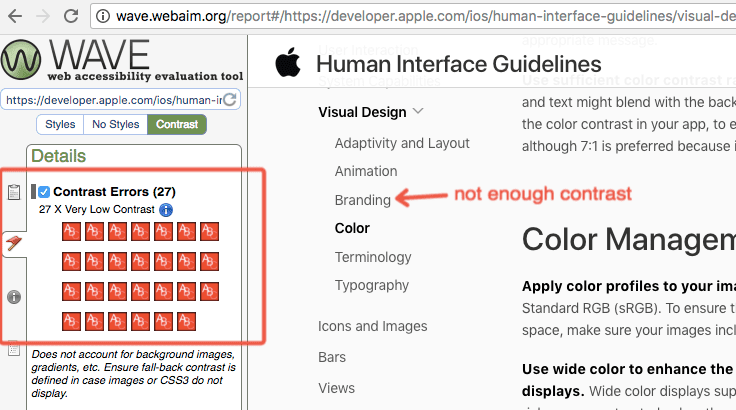Open the Typography navigation link
The height and width of the screenshot is (410, 736).
coord(372,285)
